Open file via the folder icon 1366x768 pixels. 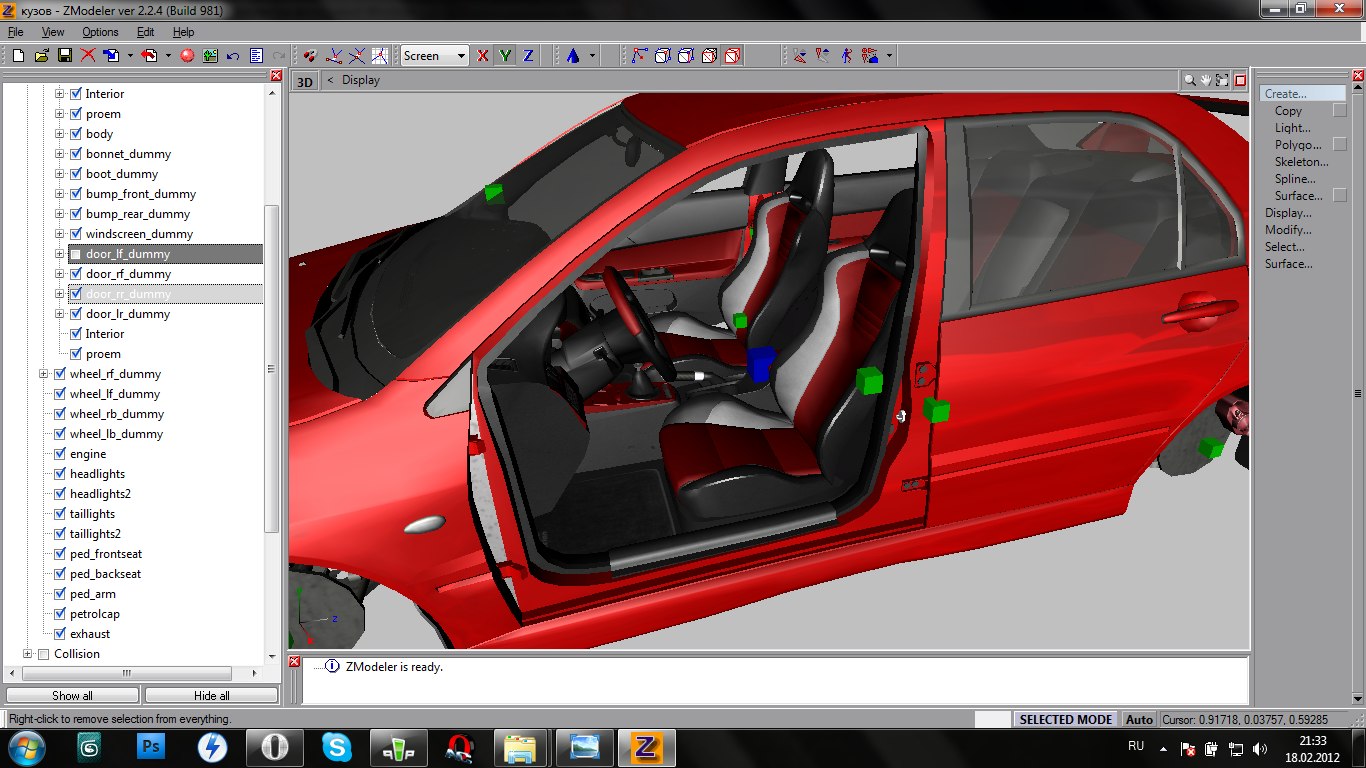point(41,56)
